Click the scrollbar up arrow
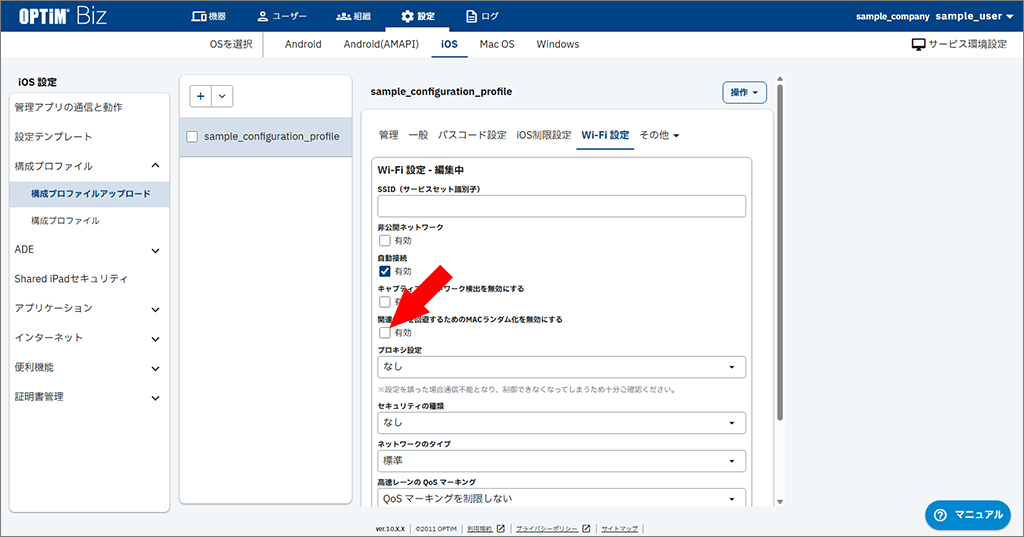The image size is (1024, 537). 780,79
